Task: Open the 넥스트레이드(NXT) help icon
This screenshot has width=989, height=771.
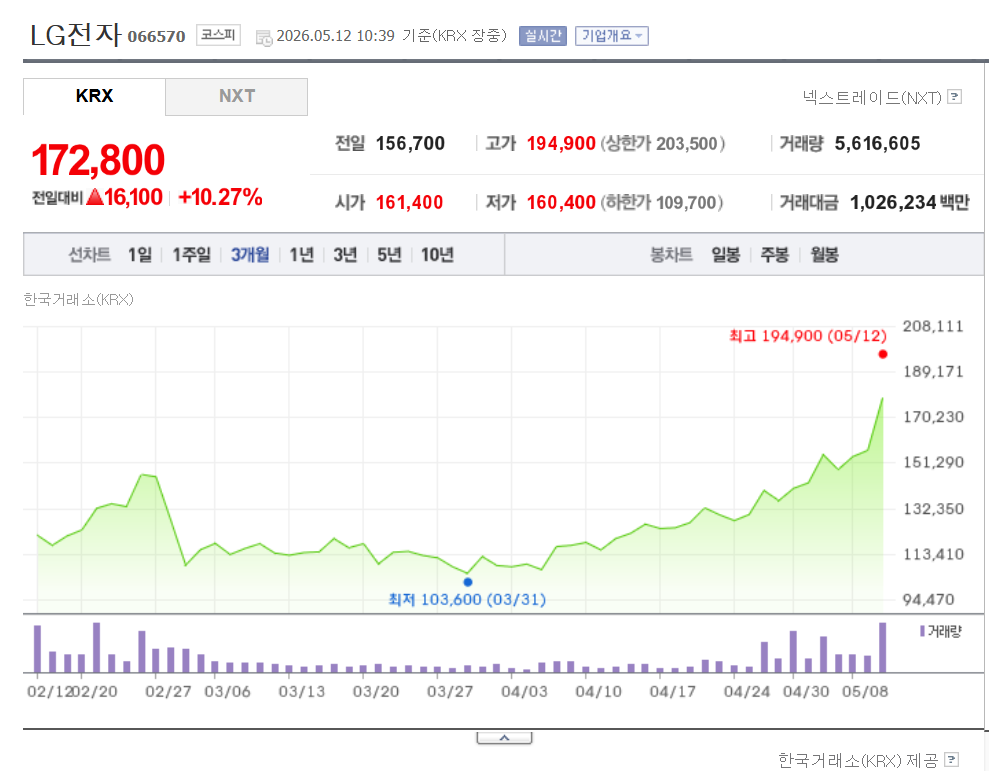Action: pyautogui.click(x=955, y=97)
